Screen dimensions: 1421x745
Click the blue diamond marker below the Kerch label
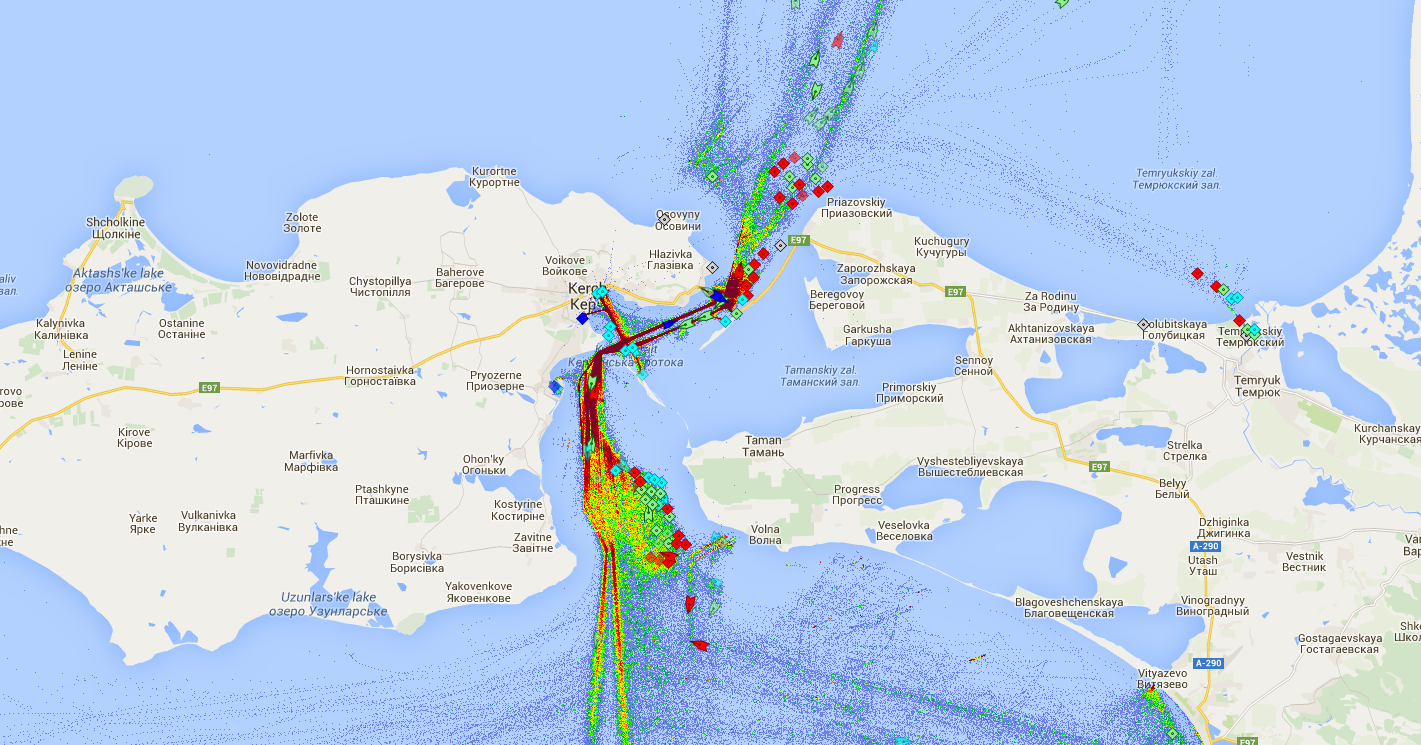pyautogui.click(x=582, y=318)
